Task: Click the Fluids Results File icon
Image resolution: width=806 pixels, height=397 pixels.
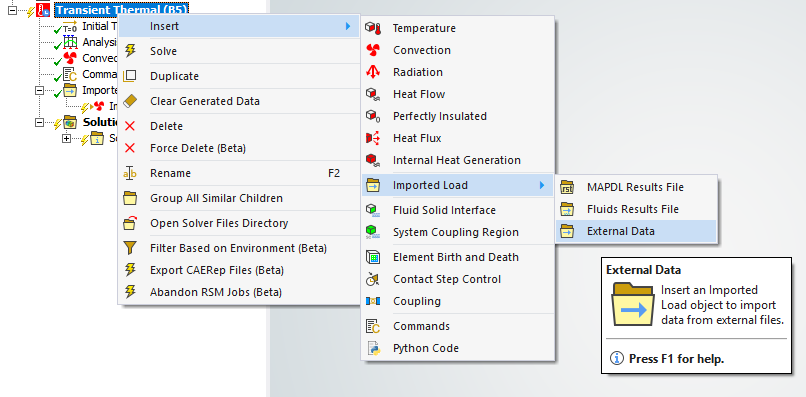Action: [x=567, y=209]
